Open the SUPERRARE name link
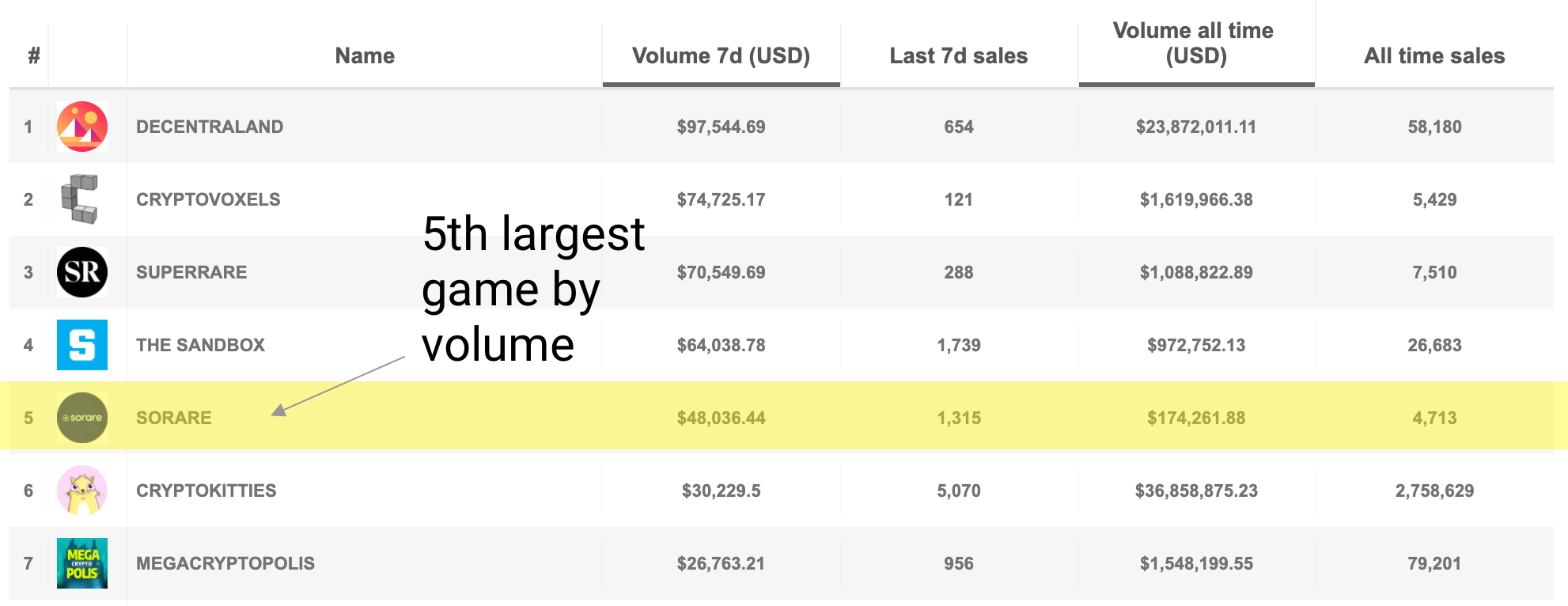Image resolution: width=1568 pixels, height=606 pixels. coord(191,272)
